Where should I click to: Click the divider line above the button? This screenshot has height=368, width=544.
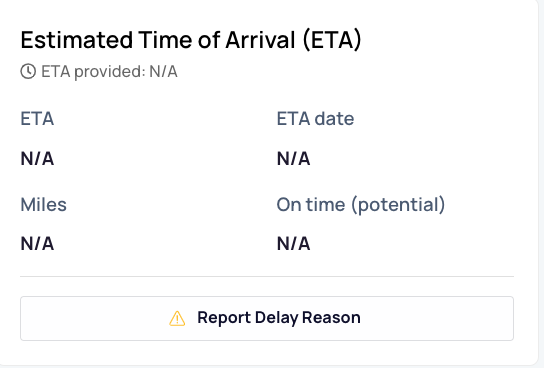pyautogui.click(x=267, y=277)
